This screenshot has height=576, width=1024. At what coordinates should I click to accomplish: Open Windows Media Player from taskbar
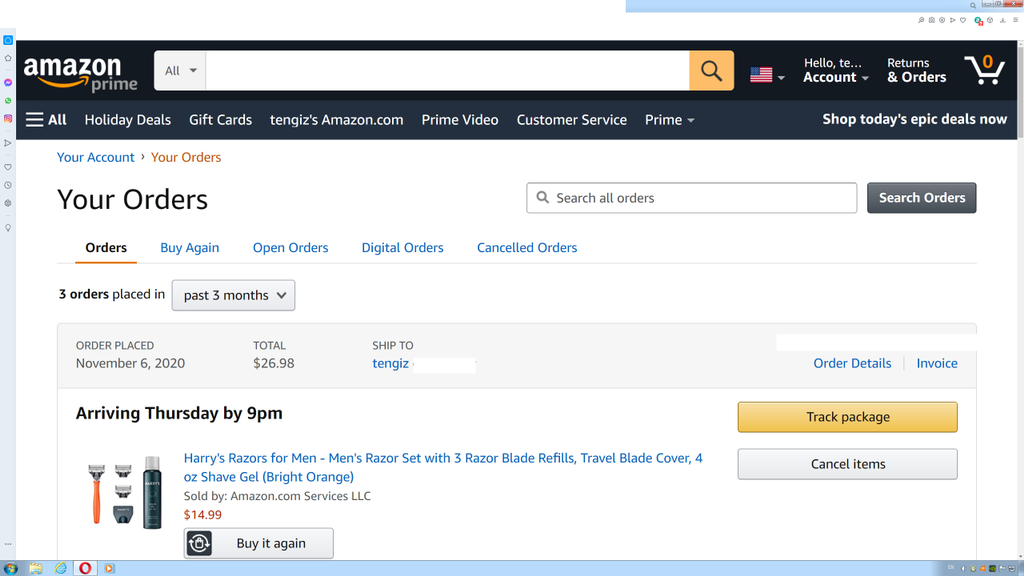109,568
